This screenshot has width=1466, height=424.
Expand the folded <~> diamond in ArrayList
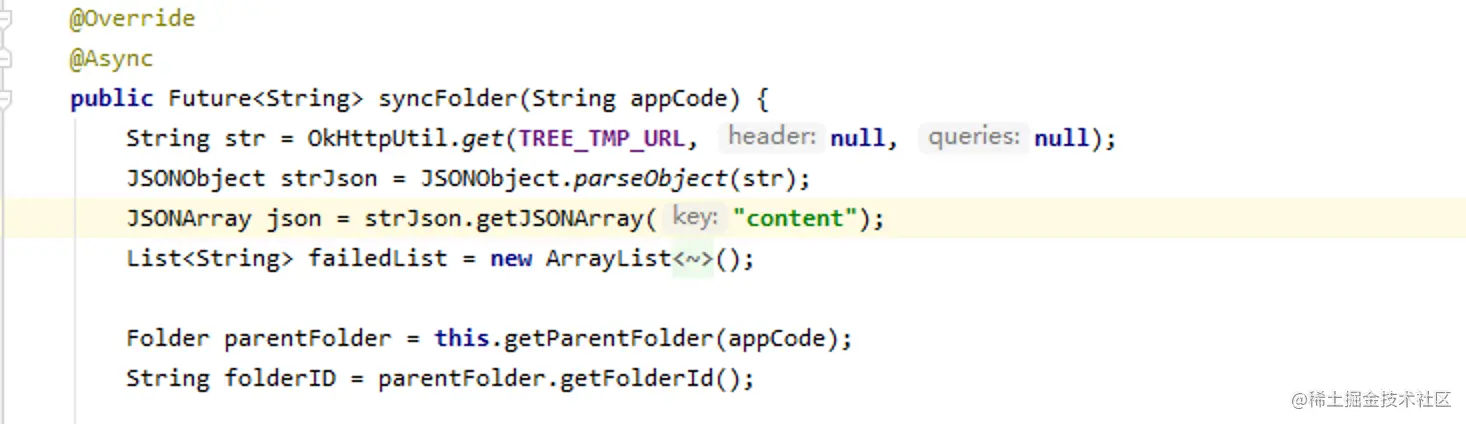point(692,259)
